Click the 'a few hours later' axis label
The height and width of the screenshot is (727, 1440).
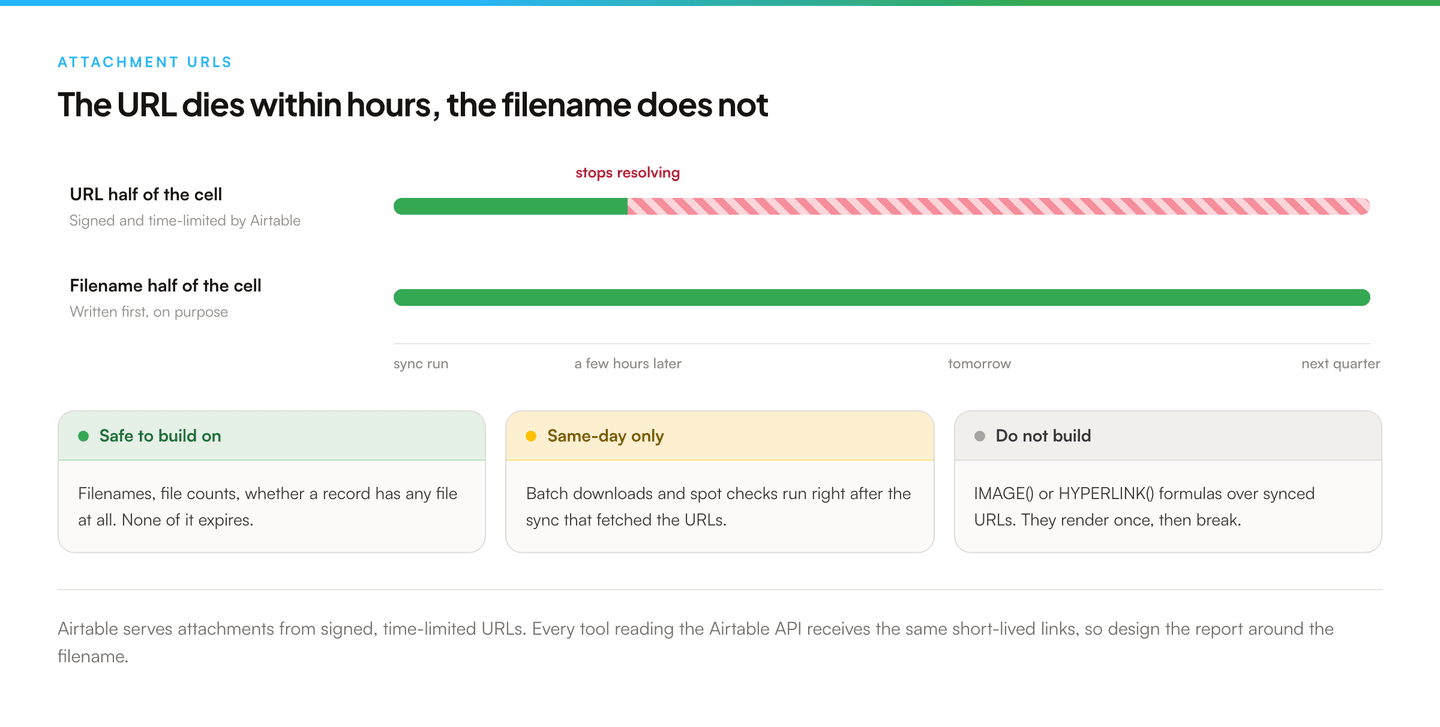point(628,364)
